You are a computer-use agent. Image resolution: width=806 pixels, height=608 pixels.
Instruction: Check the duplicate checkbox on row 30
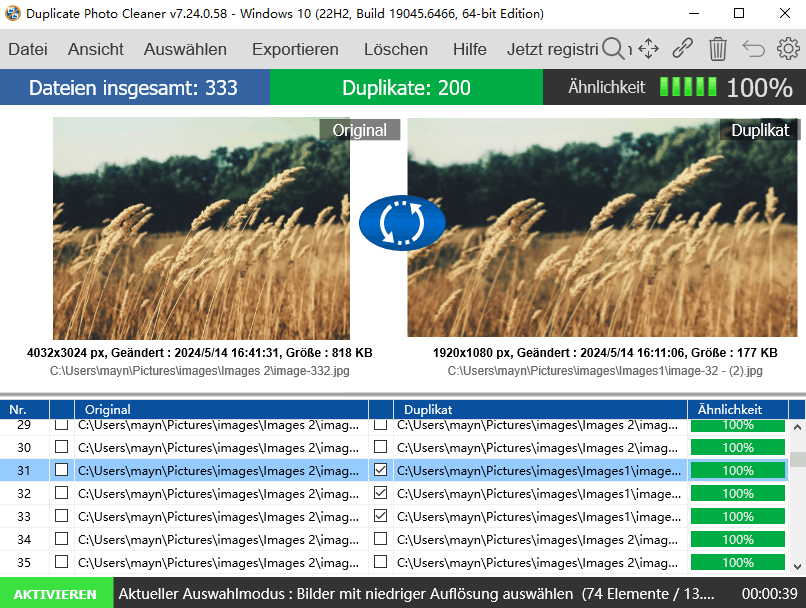coord(380,447)
